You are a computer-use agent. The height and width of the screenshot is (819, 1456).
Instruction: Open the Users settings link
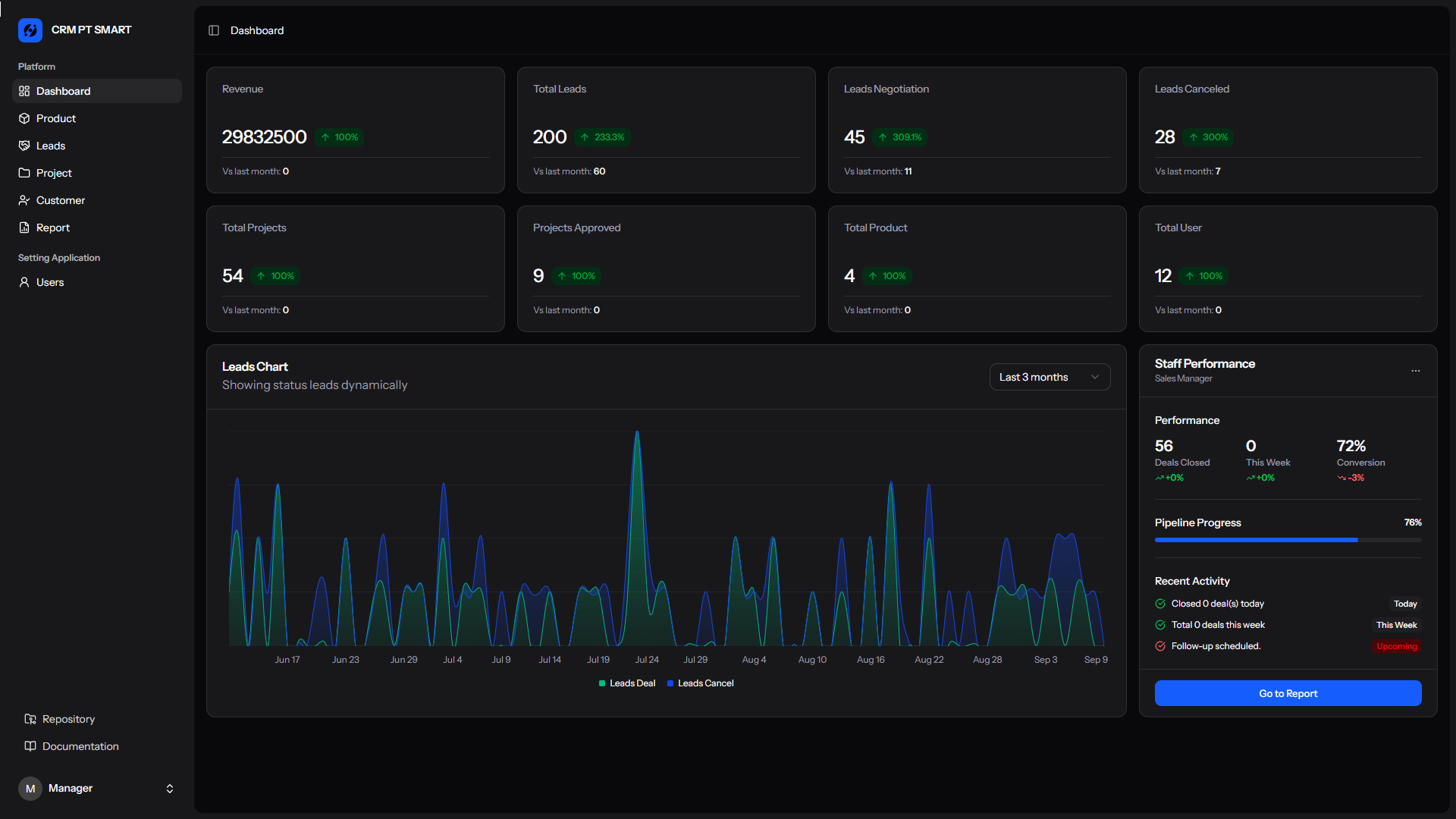(97, 282)
